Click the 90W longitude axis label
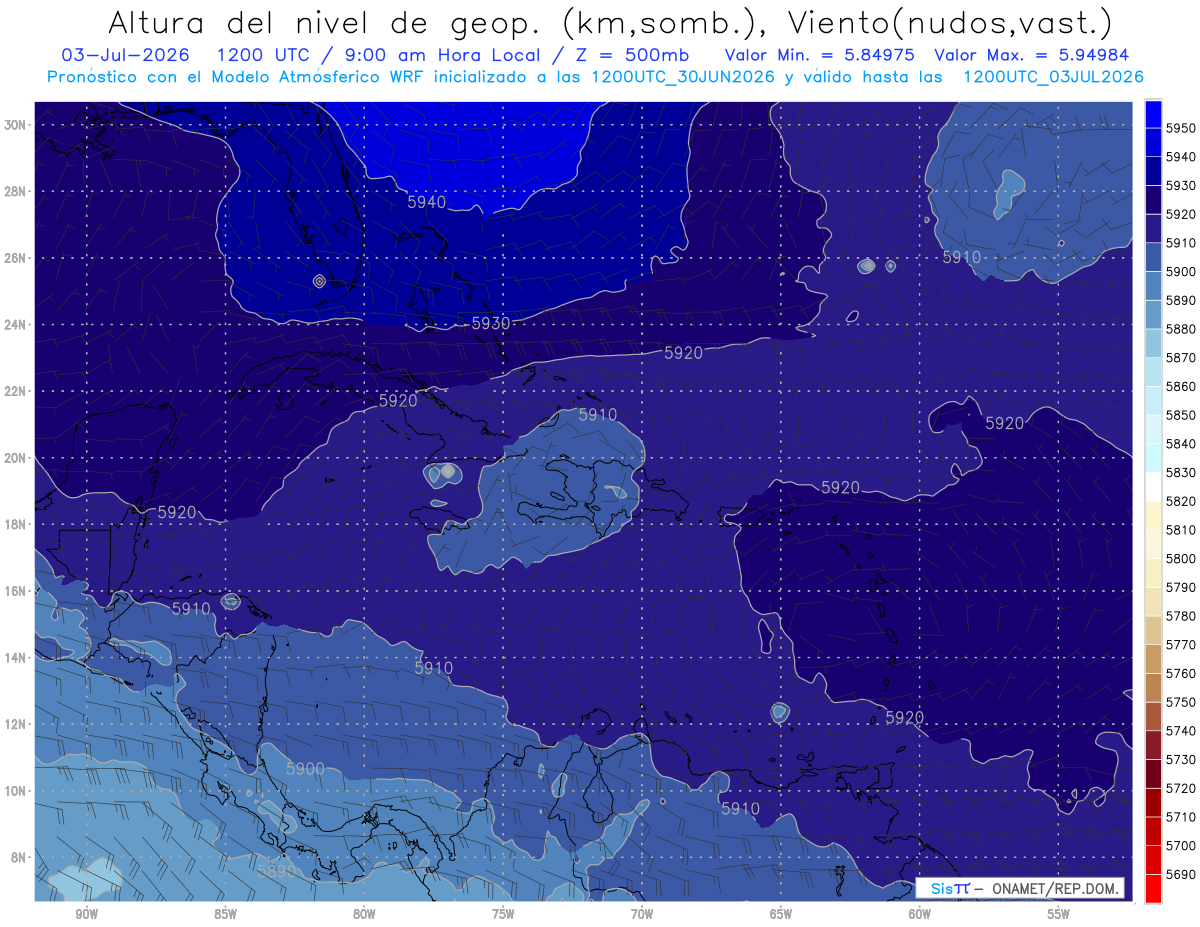Image resolution: width=1200 pixels, height=927 pixels. [86, 914]
